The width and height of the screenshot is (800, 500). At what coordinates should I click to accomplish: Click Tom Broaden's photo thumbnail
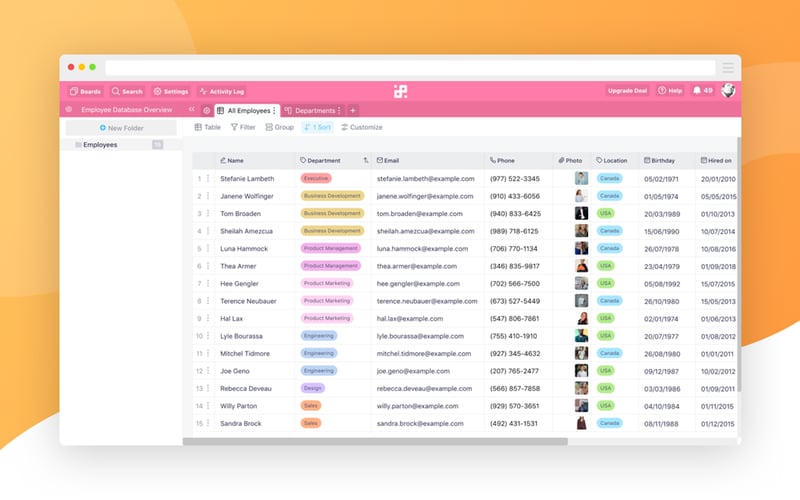click(x=581, y=213)
